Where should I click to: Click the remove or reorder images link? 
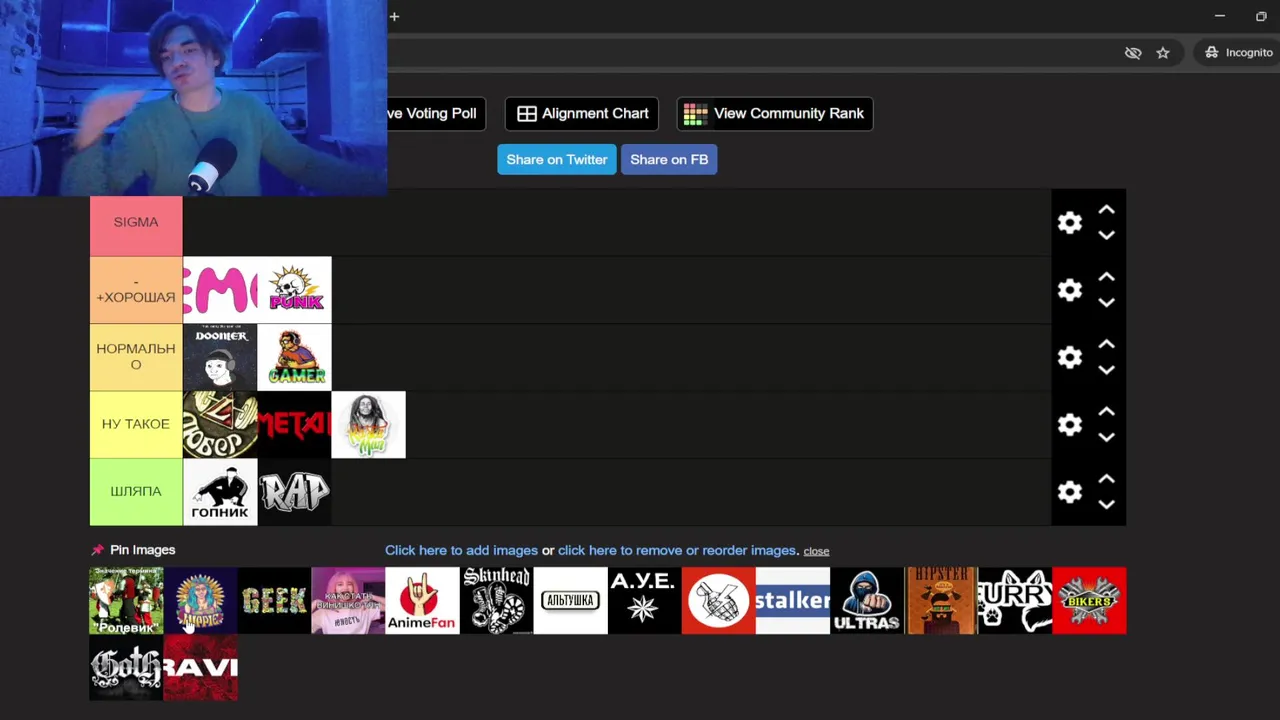pos(677,550)
